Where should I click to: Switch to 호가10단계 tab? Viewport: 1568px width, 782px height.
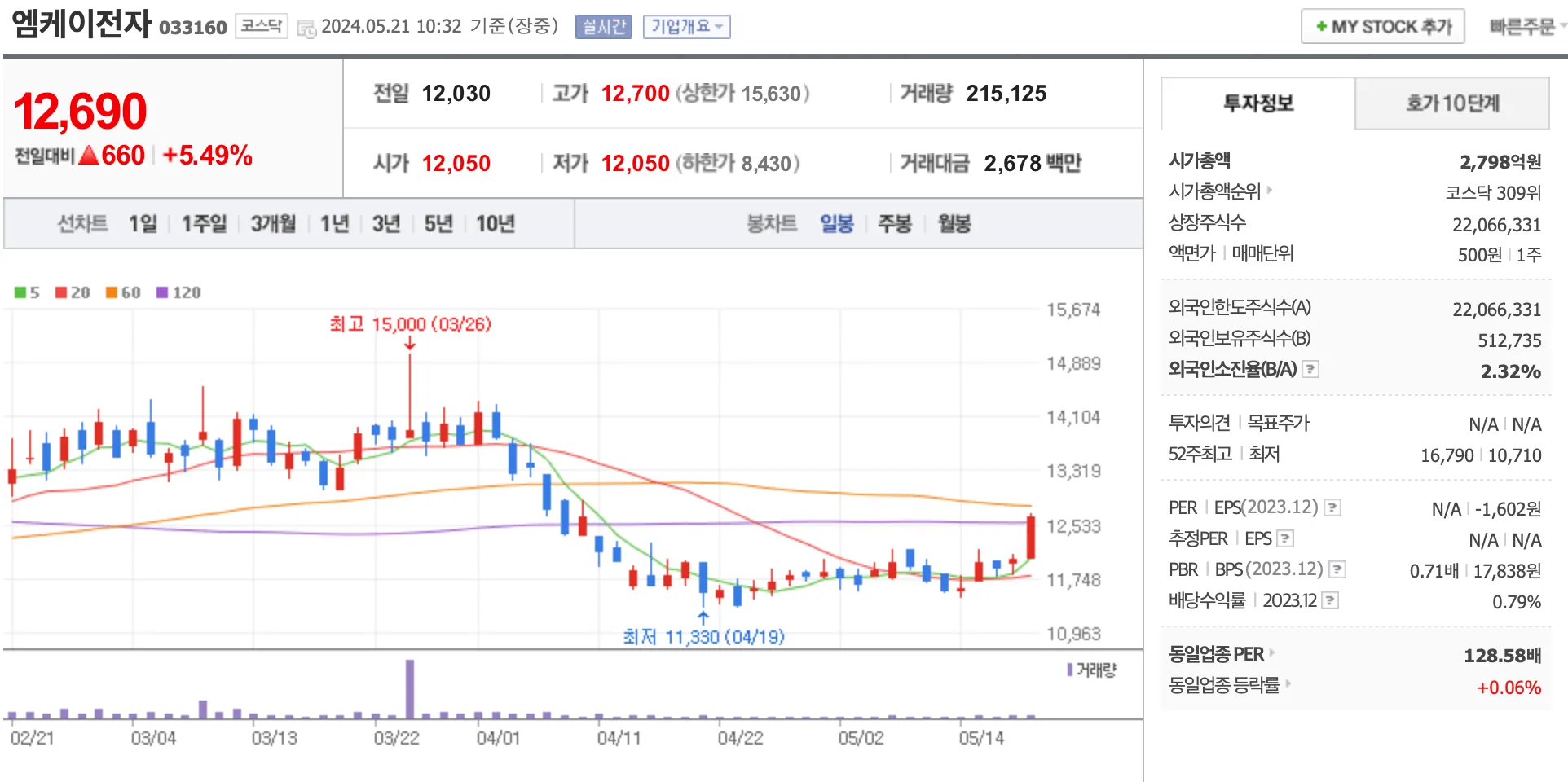1452,103
